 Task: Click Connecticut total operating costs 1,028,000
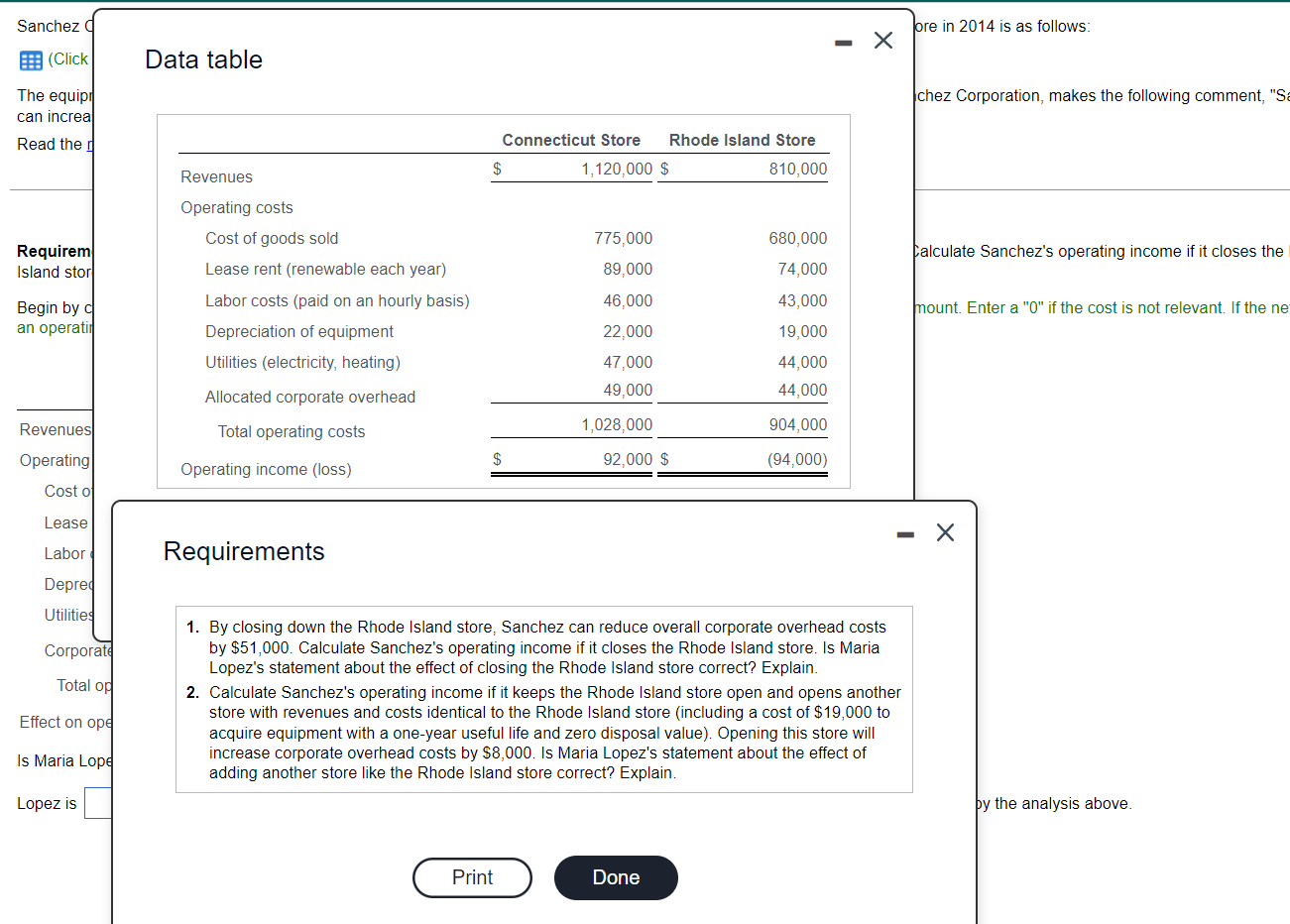(x=617, y=424)
